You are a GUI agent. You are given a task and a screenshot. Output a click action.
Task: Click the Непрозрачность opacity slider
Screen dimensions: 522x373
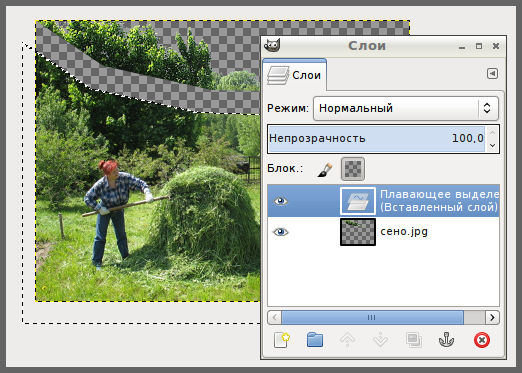[x=377, y=139]
